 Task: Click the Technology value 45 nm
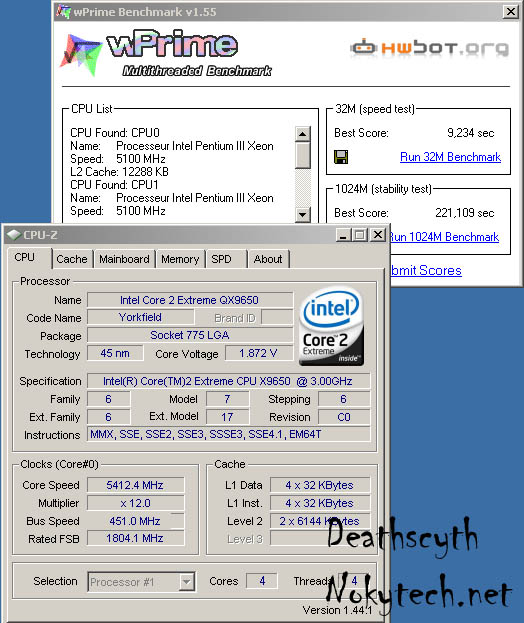[x=115, y=353]
